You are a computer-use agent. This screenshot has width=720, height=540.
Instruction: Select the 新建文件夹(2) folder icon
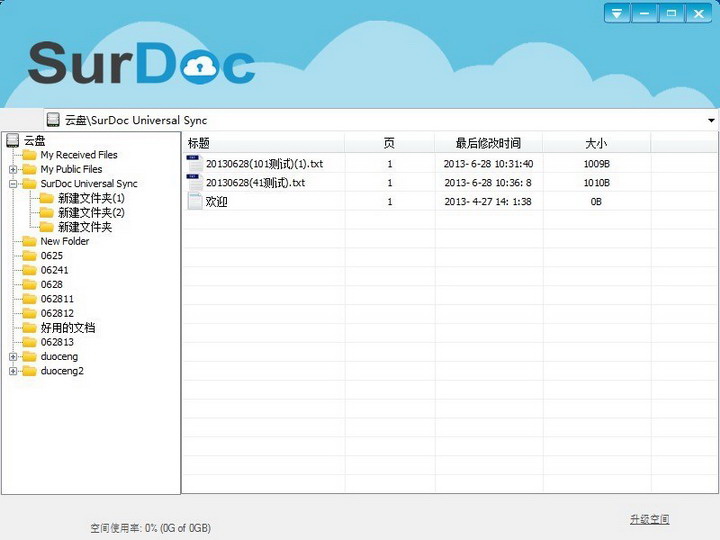coord(46,212)
